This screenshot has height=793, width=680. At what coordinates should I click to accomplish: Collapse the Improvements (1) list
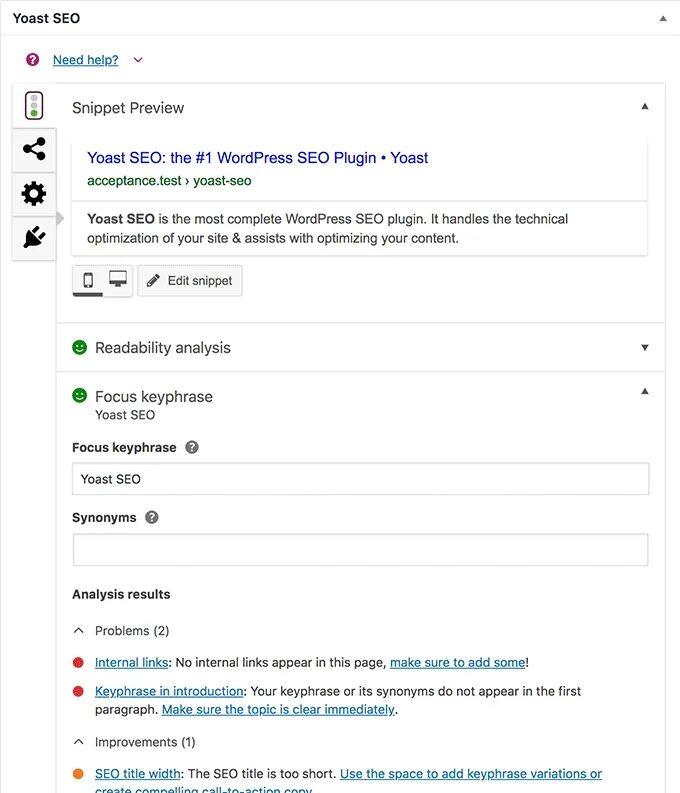tap(79, 742)
